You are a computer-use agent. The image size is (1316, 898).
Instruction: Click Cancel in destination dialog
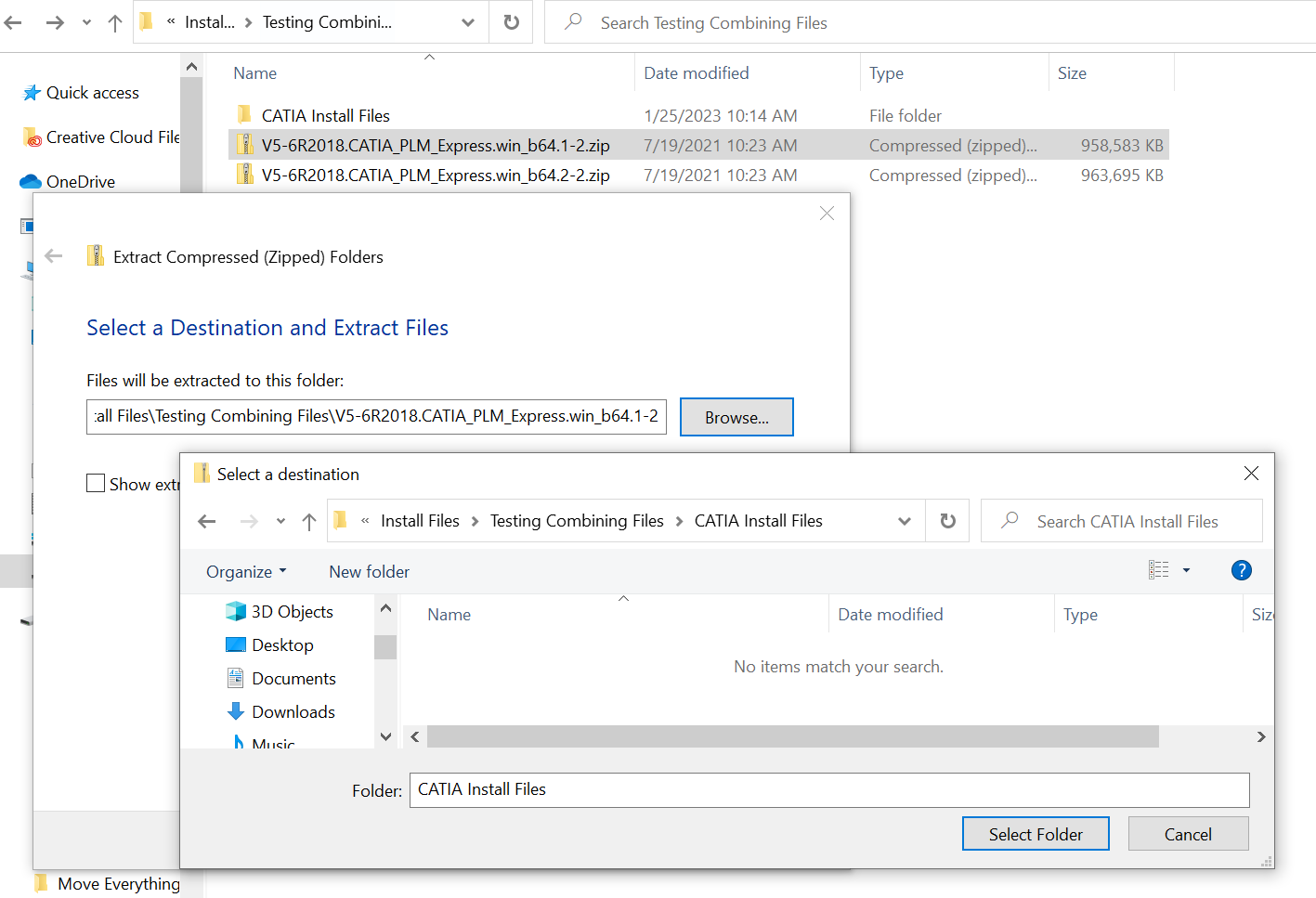tap(1188, 834)
